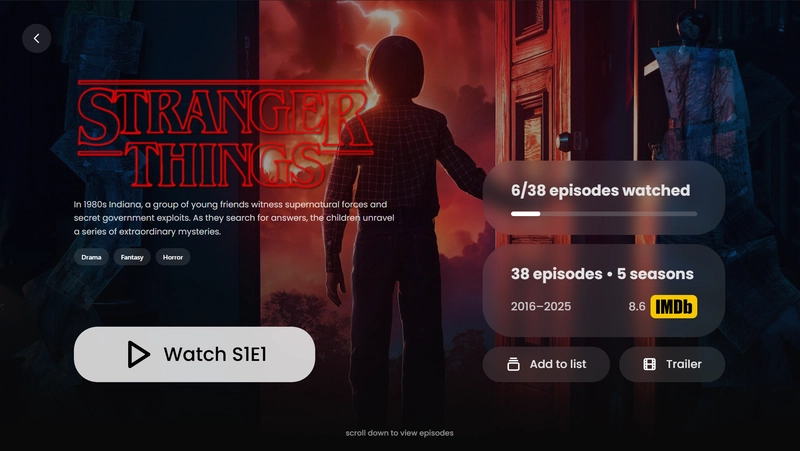800x451 pixels.
Task: Click the Add to list stack icon
Action: pyautogui.click(x=513, y=364)
